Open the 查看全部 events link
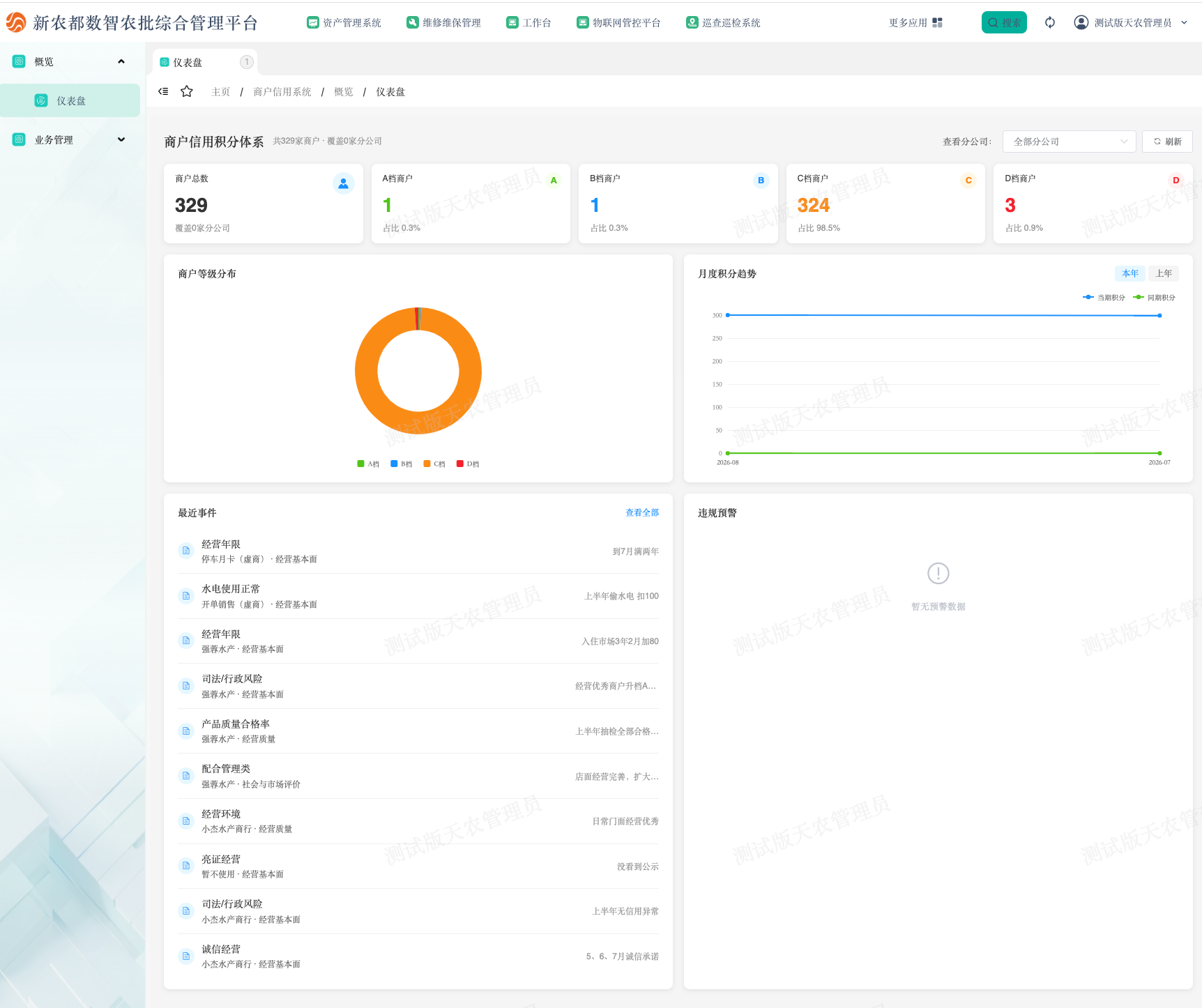 pos(641,512)
